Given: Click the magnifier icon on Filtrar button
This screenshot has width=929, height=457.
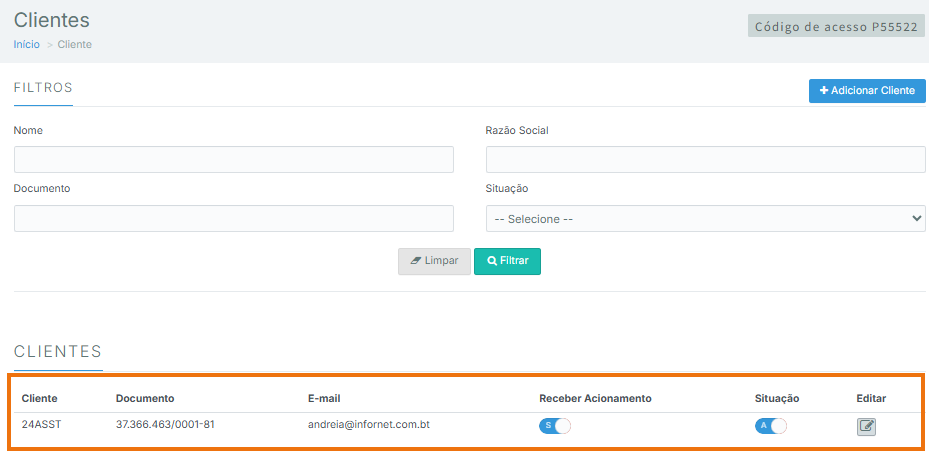Looking at the screenshot, I should [492, 261].
